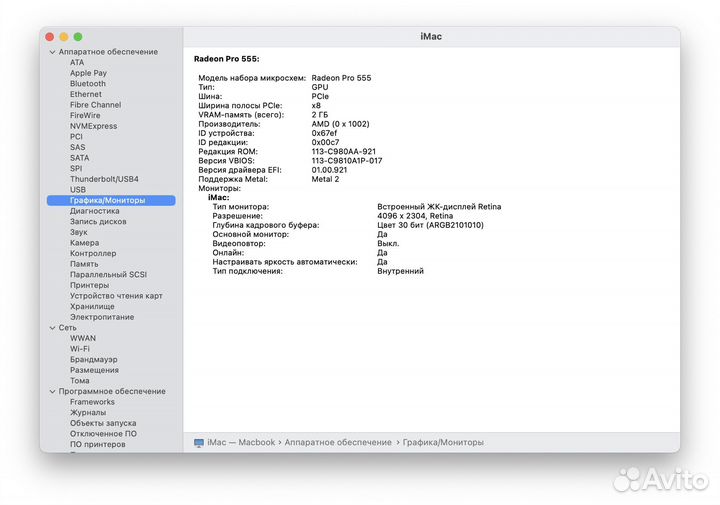Image resolution: width=720 pixels, height=505 pixels.
Task: Open Wi-Fi network entry
Action: coord(80,349)
